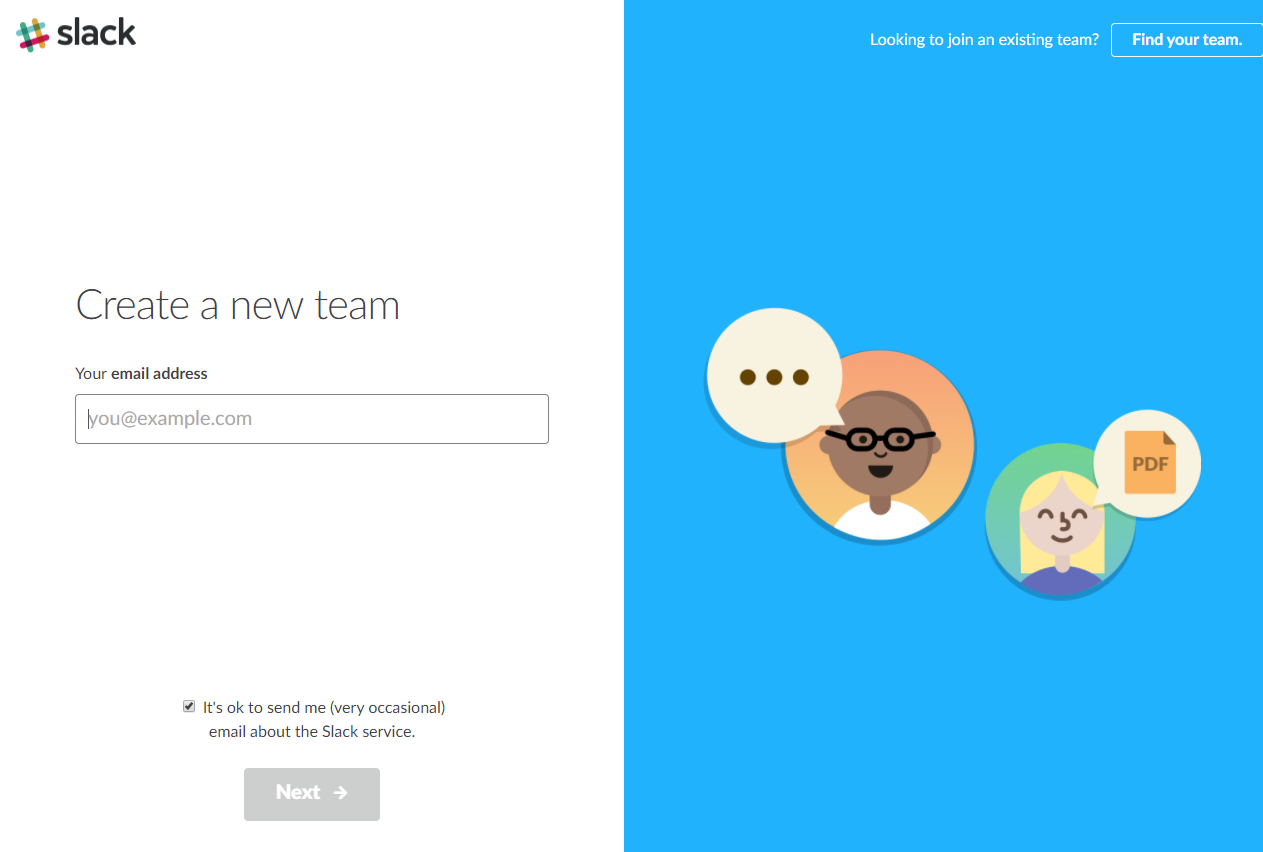Click the "Your email address" label
The image size is (1263, 852).
pyautogui.click(x=141, y=373)
